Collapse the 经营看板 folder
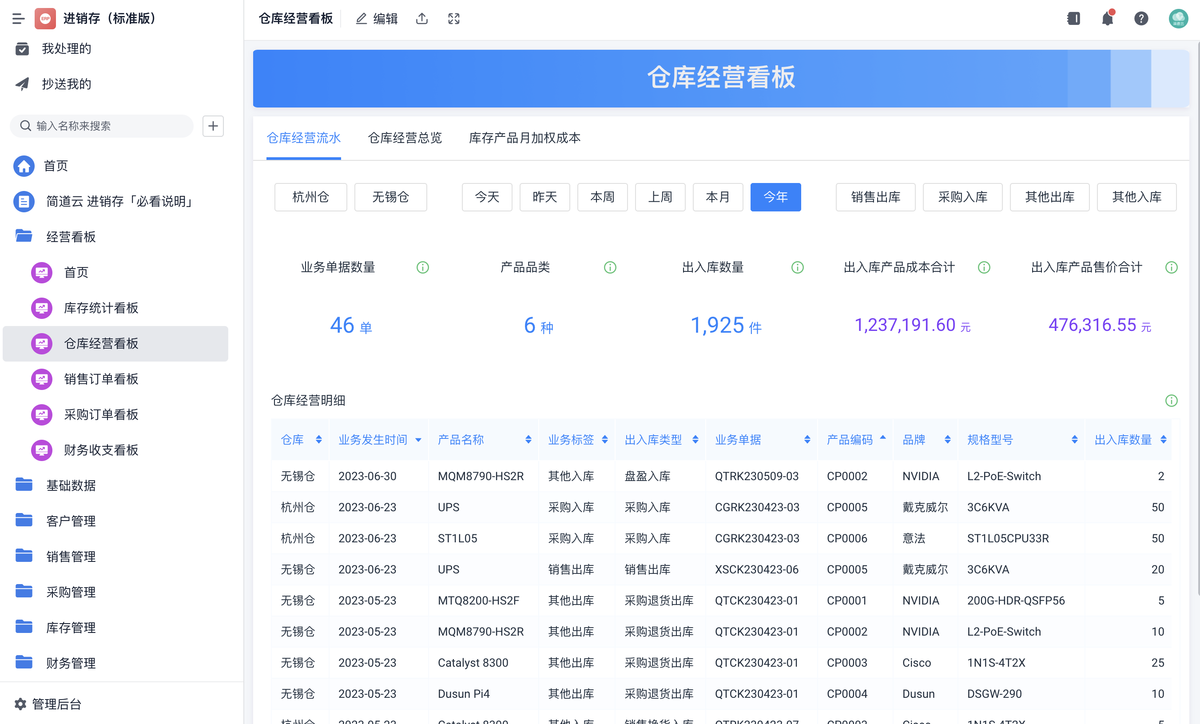 coord(70,237)
